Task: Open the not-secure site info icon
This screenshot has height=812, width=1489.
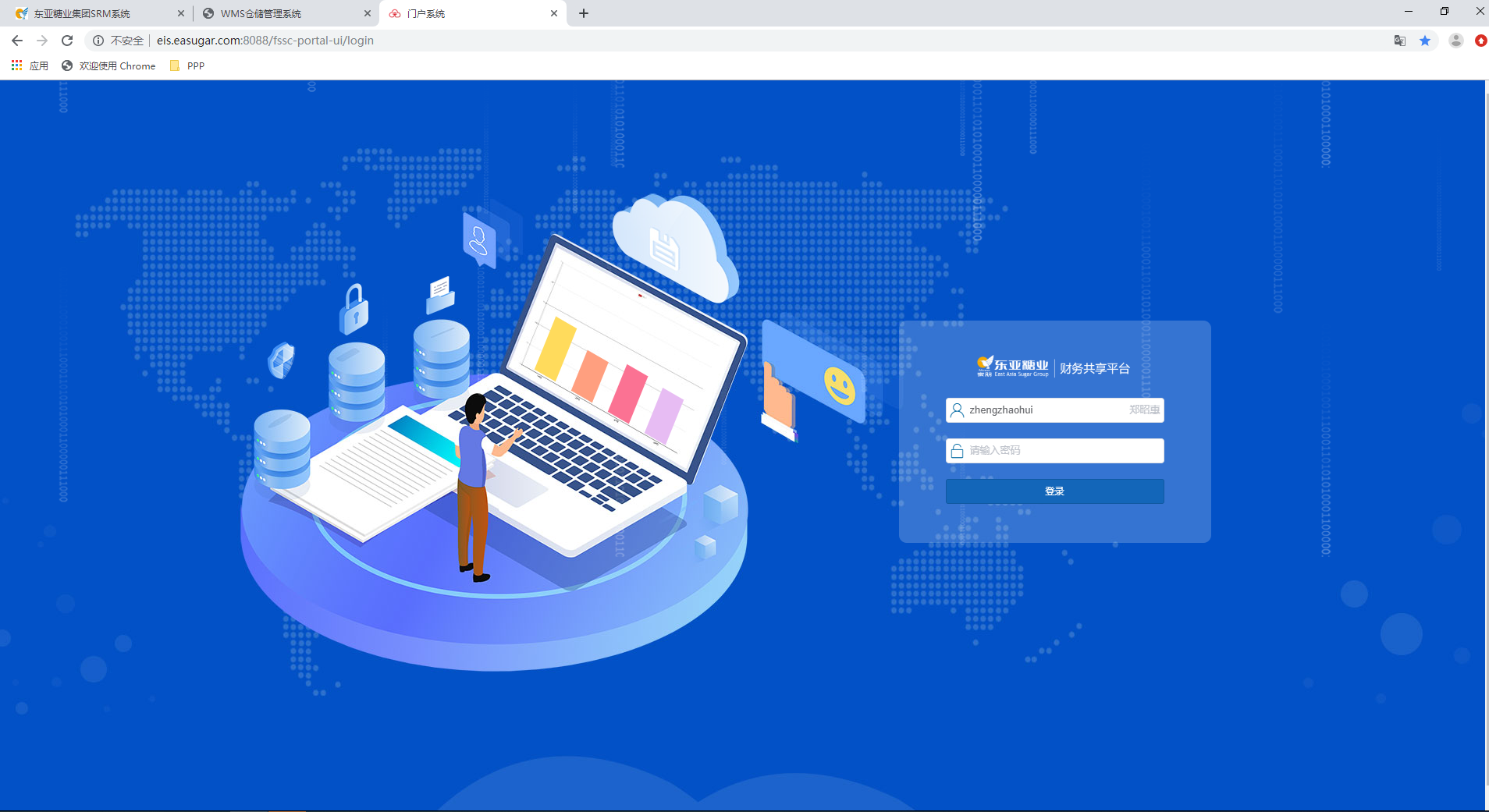Action: click(x=98, y=41)
